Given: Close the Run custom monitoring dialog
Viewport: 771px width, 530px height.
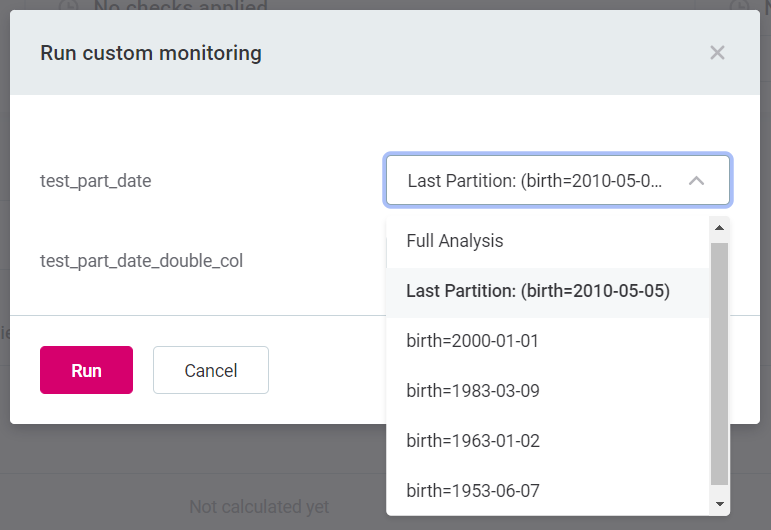Looking at the screenshot, I should (717, 53).
